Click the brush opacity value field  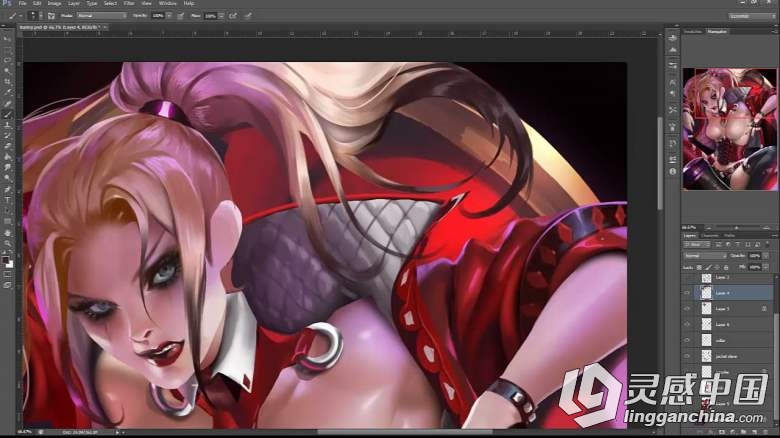point(158,16)
